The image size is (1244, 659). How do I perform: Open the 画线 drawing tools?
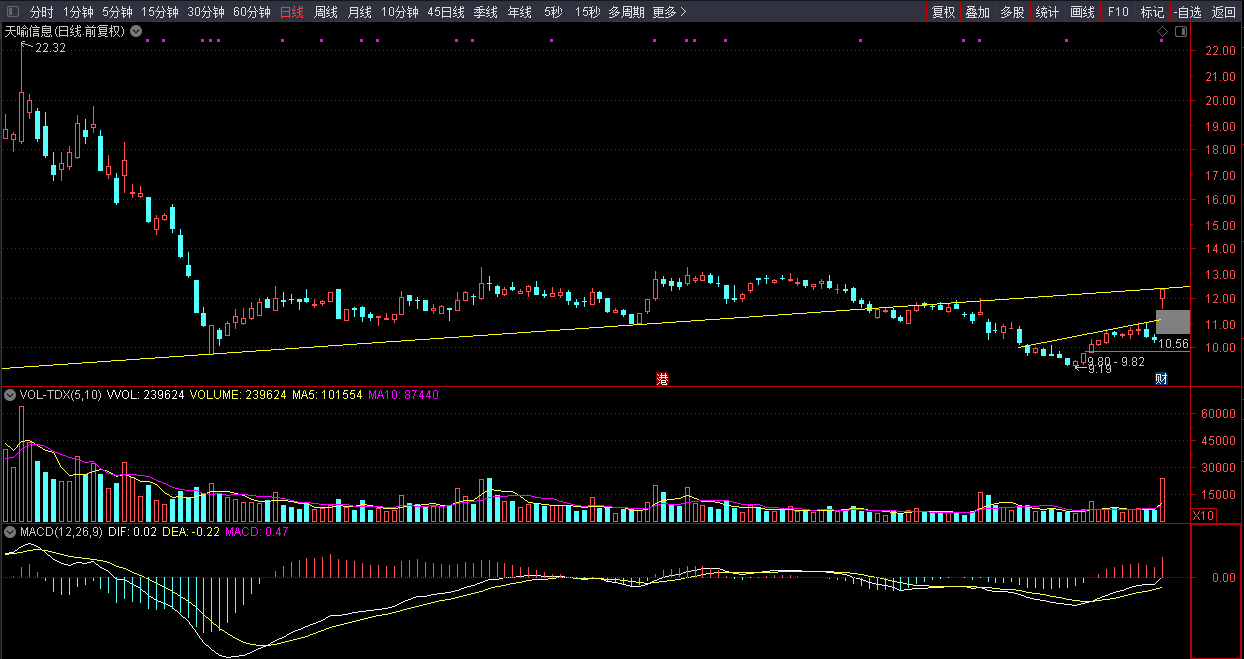(x=1082, y=12)
